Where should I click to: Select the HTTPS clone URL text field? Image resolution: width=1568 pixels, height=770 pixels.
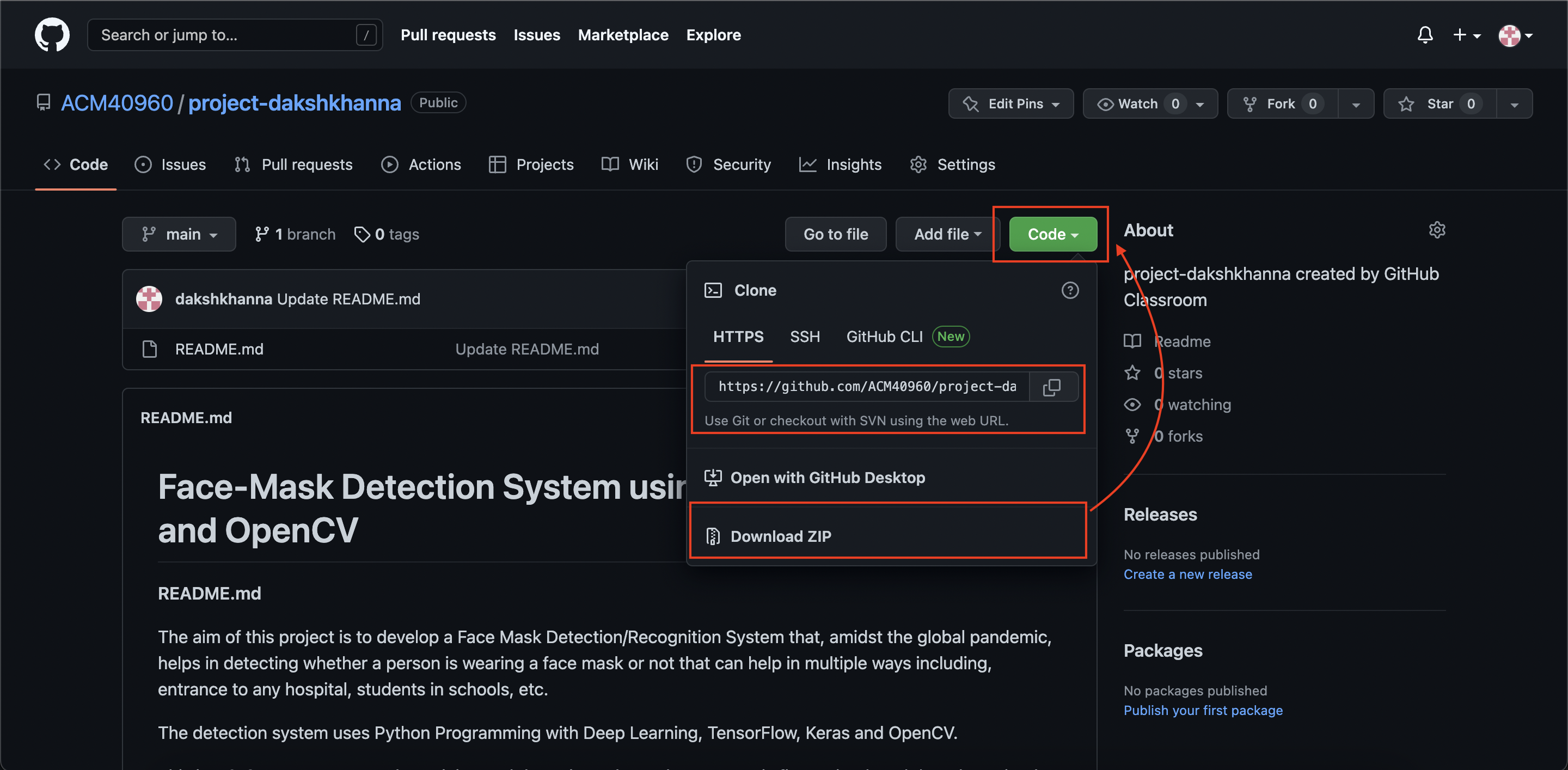(867, 387)
